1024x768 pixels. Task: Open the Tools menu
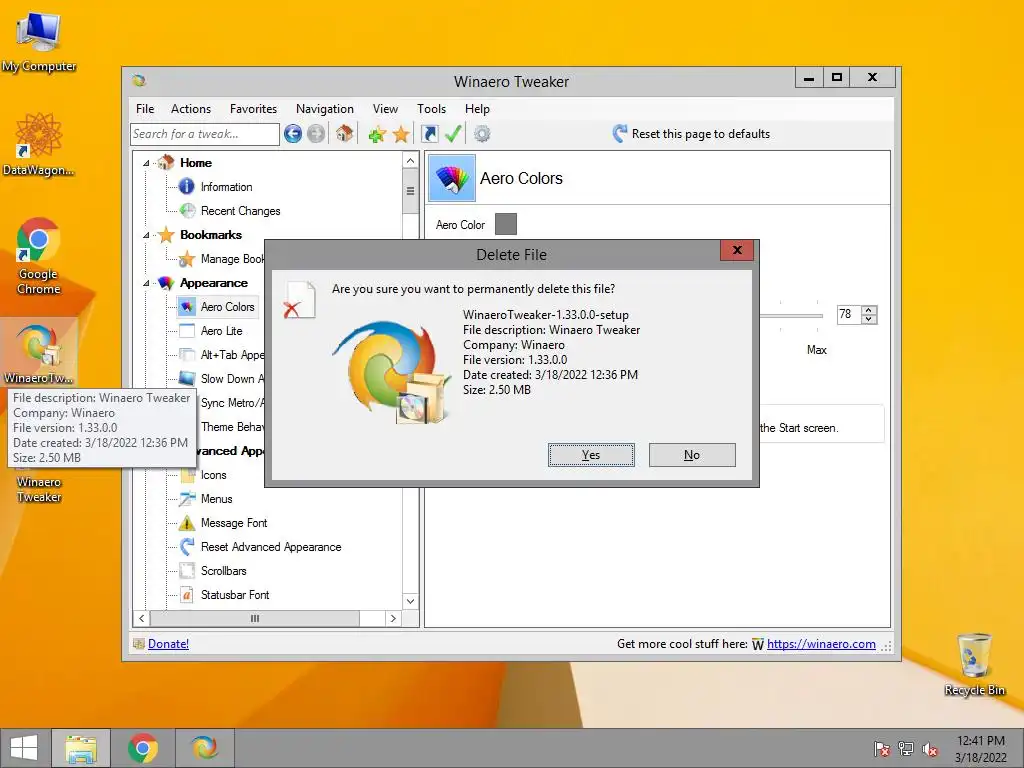(432, 109)
